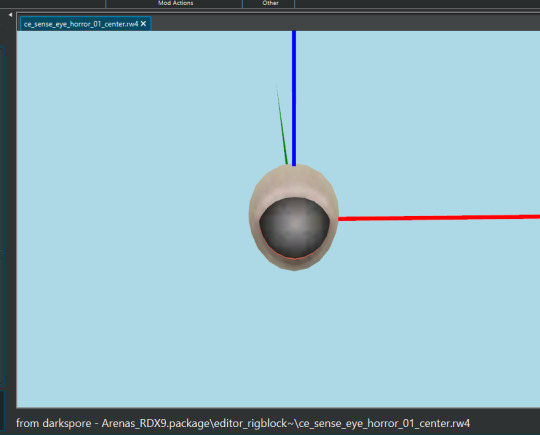Click the lower beige eyelid rim of the model
540x435 pixels.
tap(294, 265)
